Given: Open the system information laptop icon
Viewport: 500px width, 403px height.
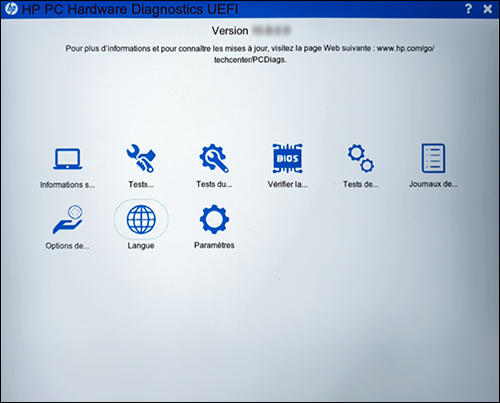Looking at the screenshot, I should [x=68, y=159].
